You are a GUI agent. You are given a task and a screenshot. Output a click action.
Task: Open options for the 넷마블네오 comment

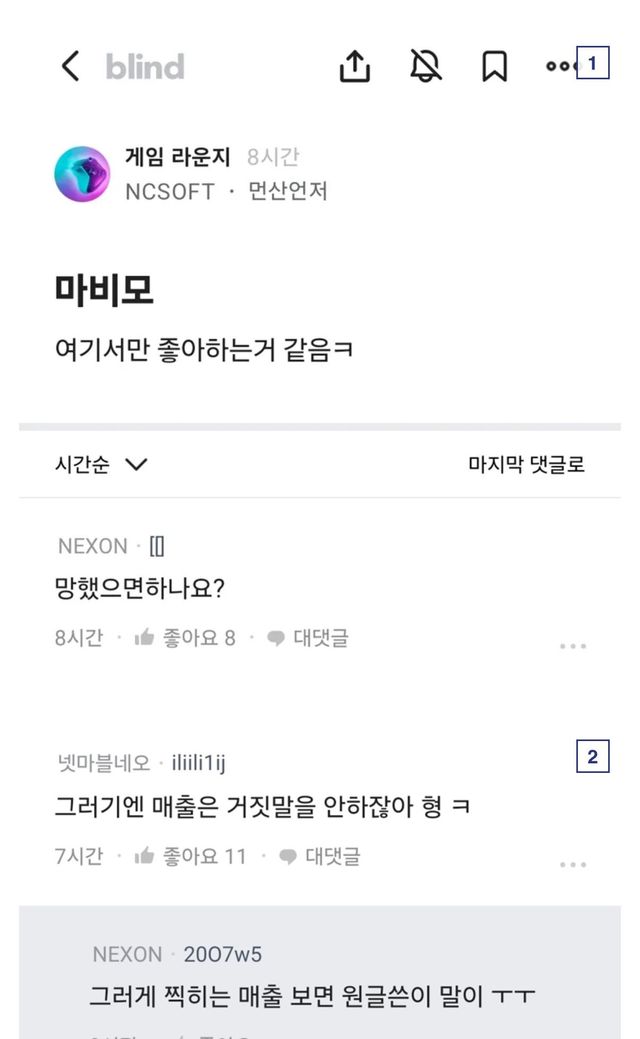[573, 864]
